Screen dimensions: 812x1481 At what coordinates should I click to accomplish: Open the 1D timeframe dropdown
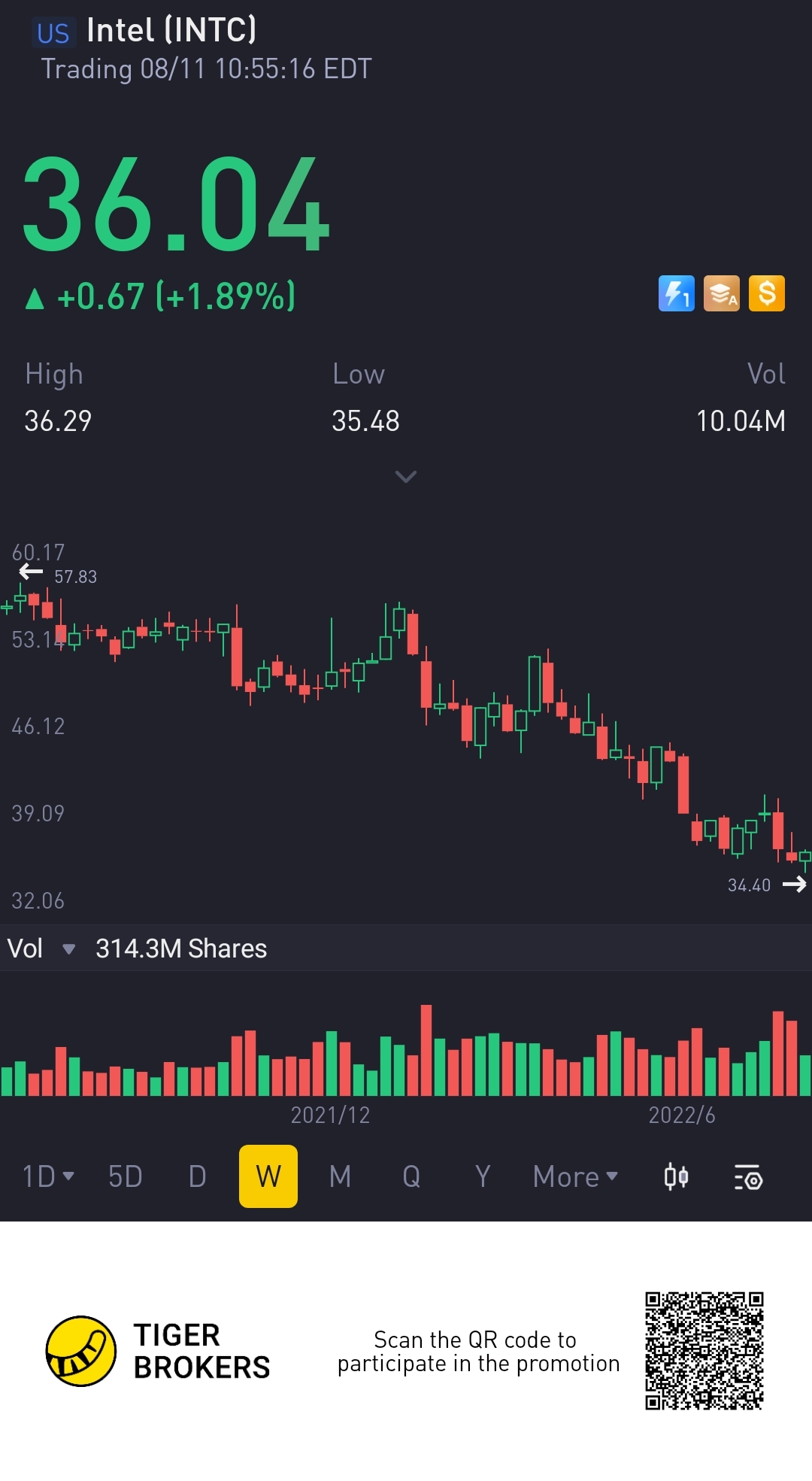click(48, 1177)
